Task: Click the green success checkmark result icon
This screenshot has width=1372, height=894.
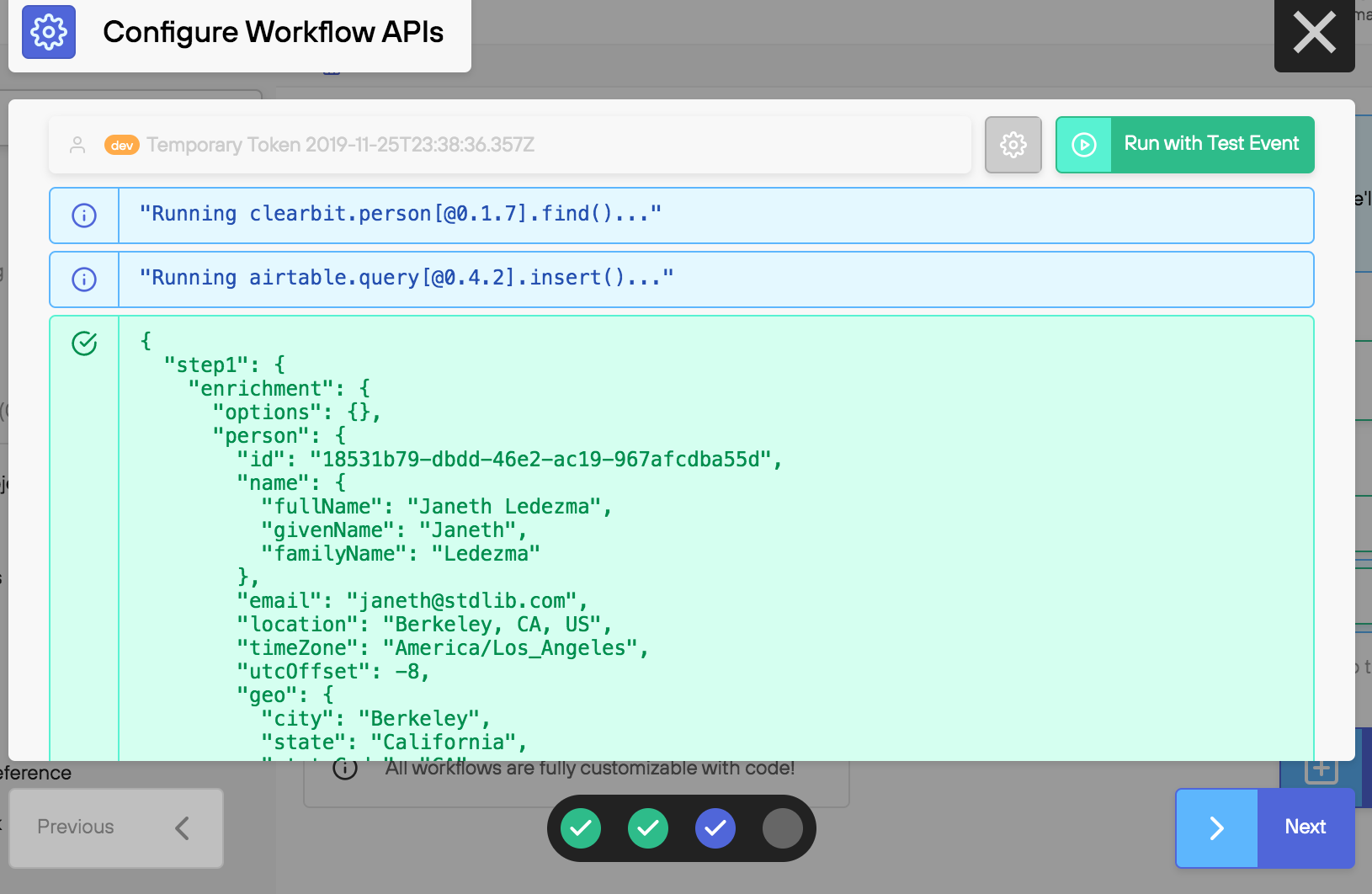Action: [x=84, y=343]
